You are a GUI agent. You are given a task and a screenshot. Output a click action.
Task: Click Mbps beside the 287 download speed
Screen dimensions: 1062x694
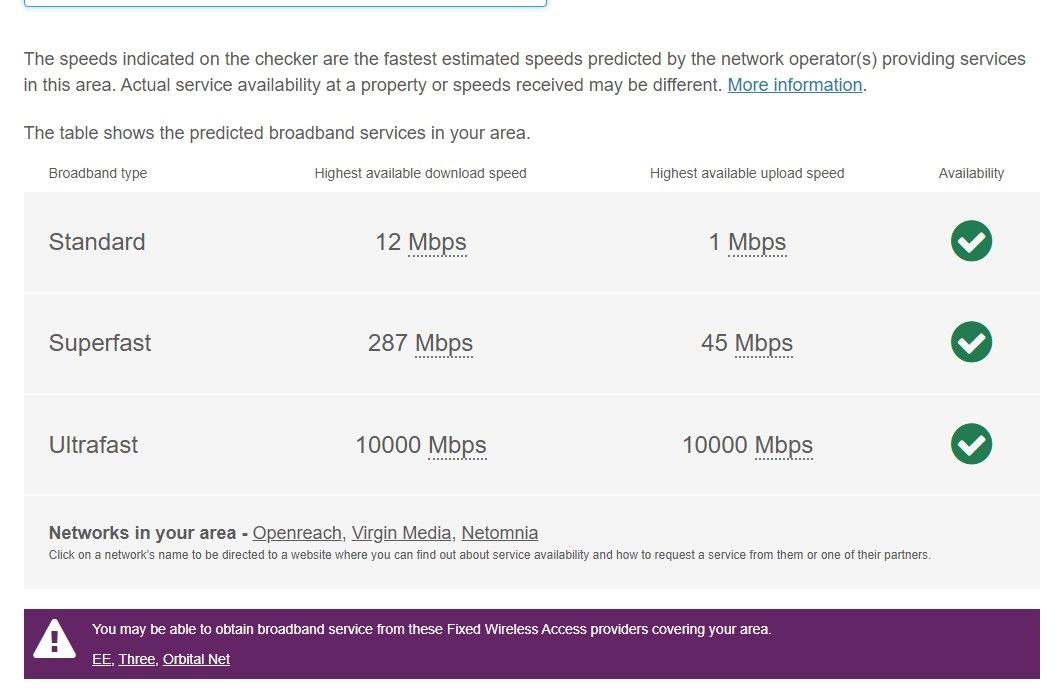pos(444,343)
